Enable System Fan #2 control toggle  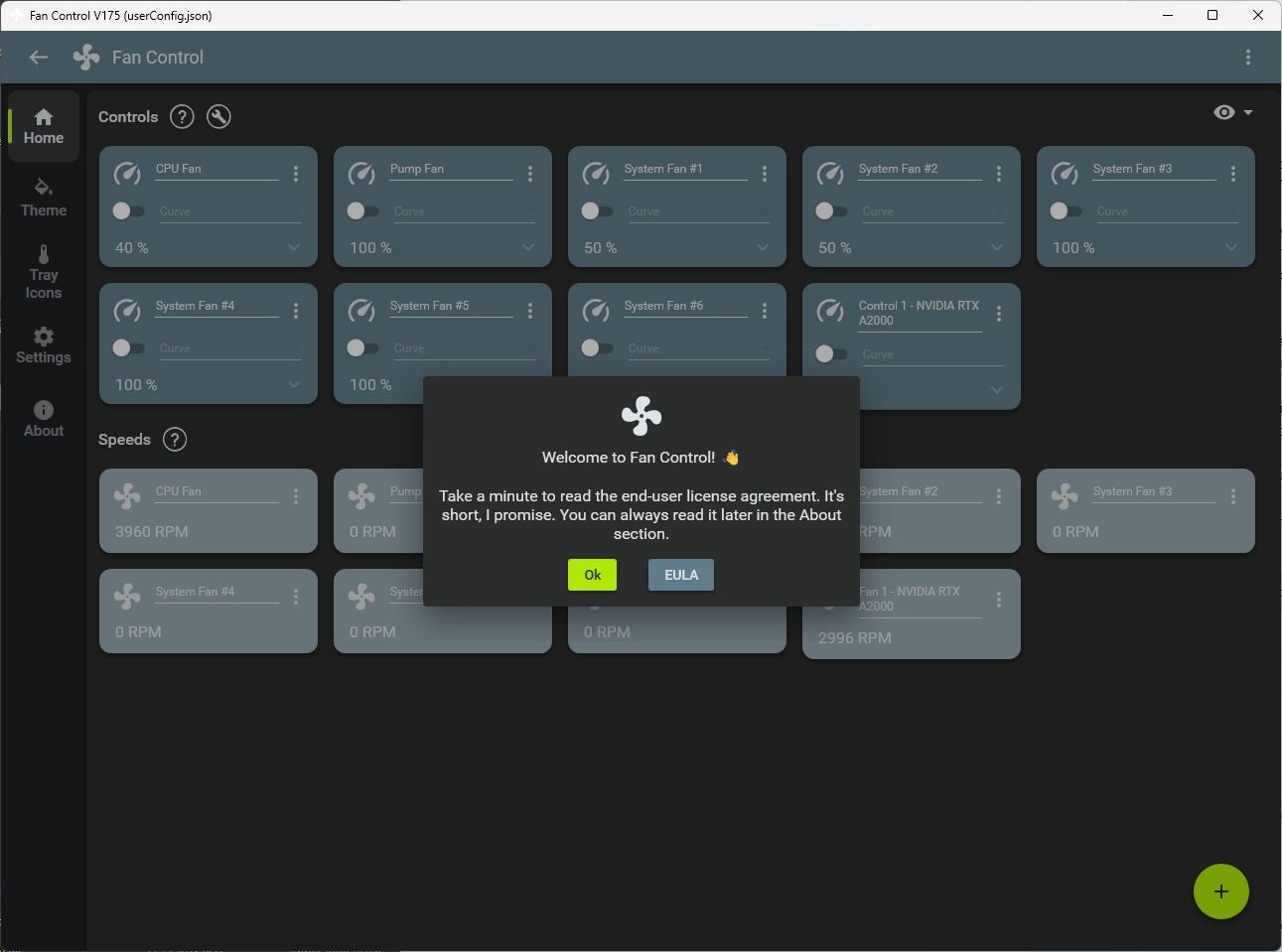pos(831,210)
